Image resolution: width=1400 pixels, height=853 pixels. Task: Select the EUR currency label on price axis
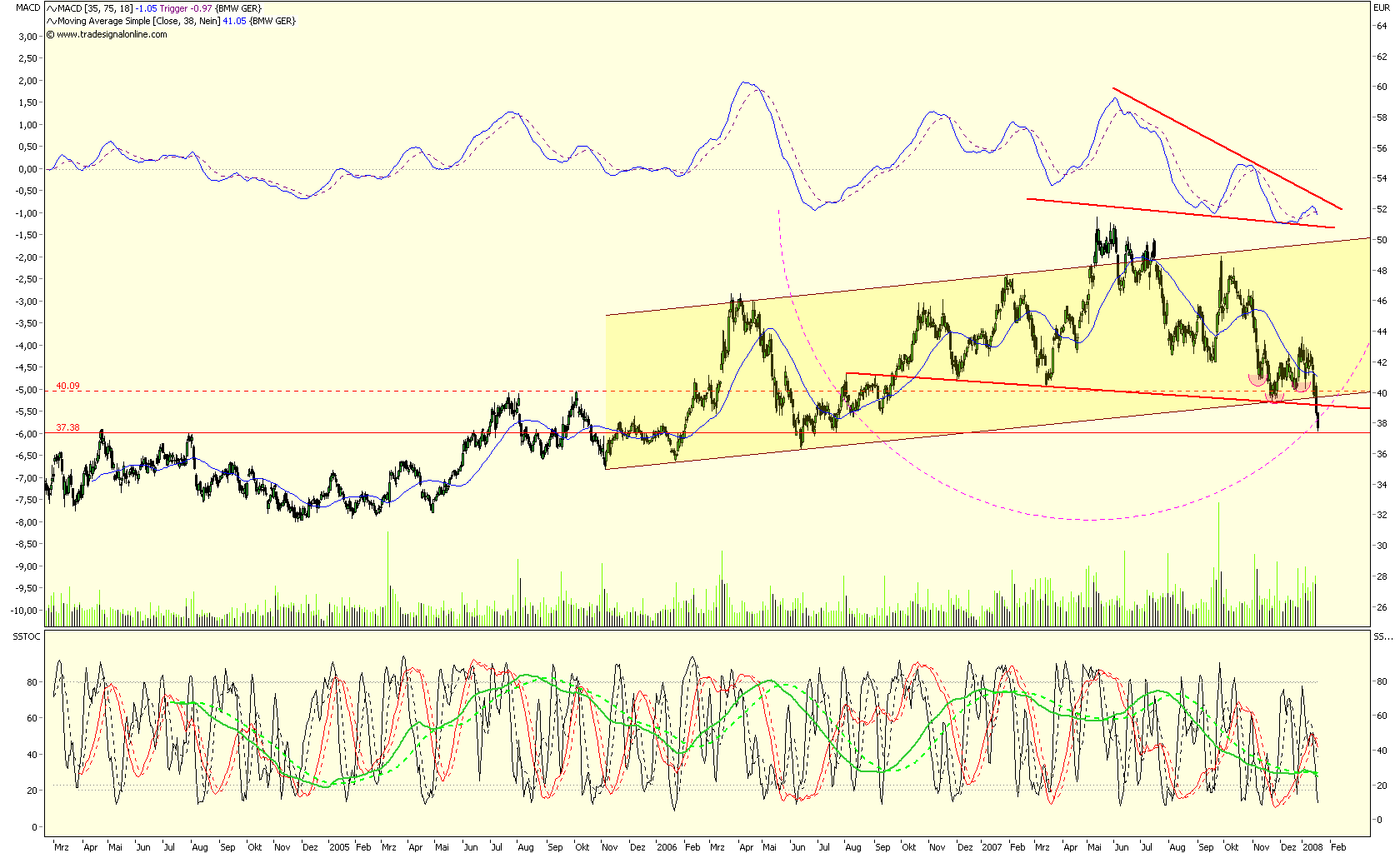click(x=1383, y=7)
